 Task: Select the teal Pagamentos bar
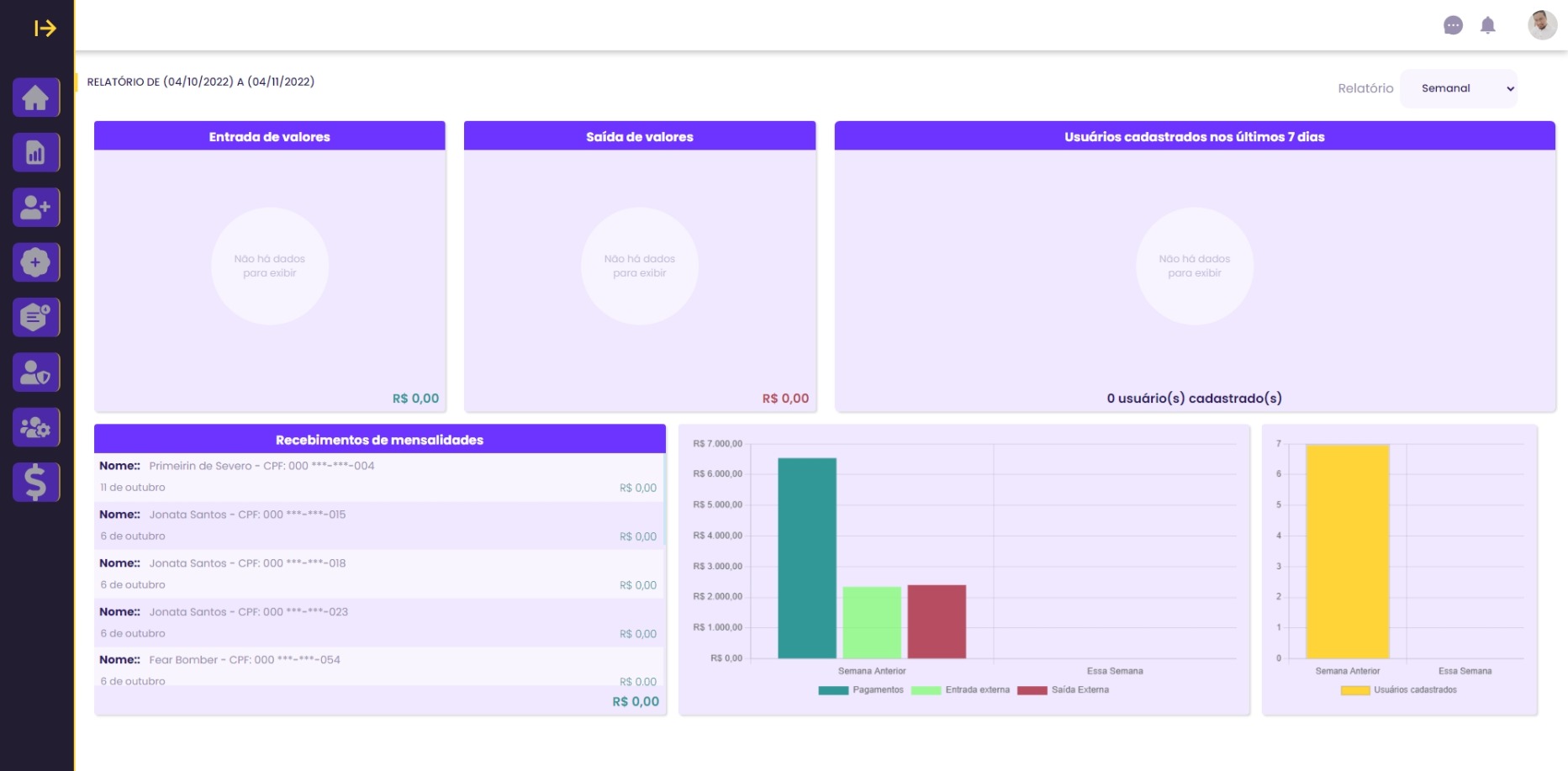(807, 558)
